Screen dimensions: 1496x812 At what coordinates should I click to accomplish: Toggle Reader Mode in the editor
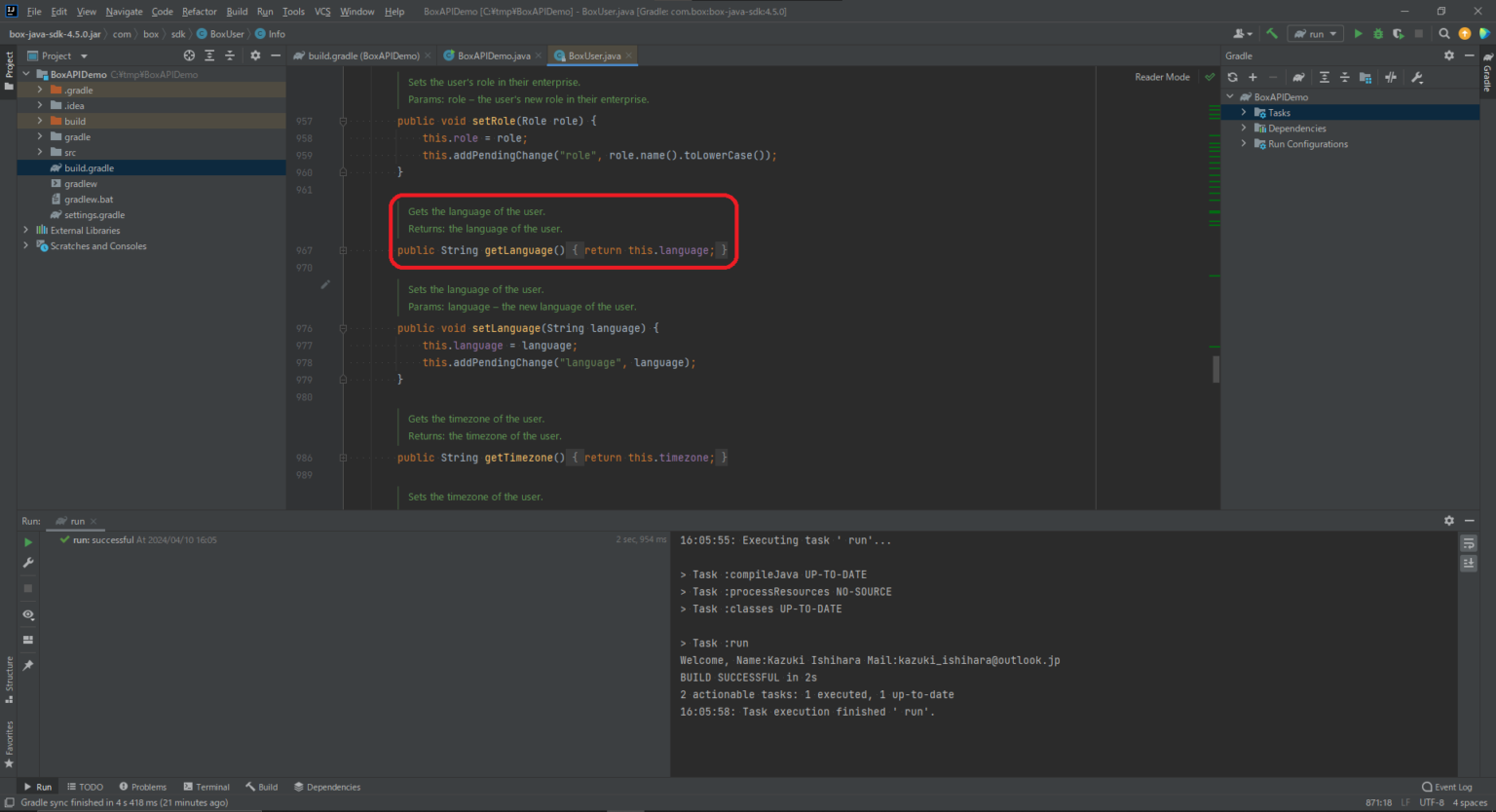[1162, 77]
